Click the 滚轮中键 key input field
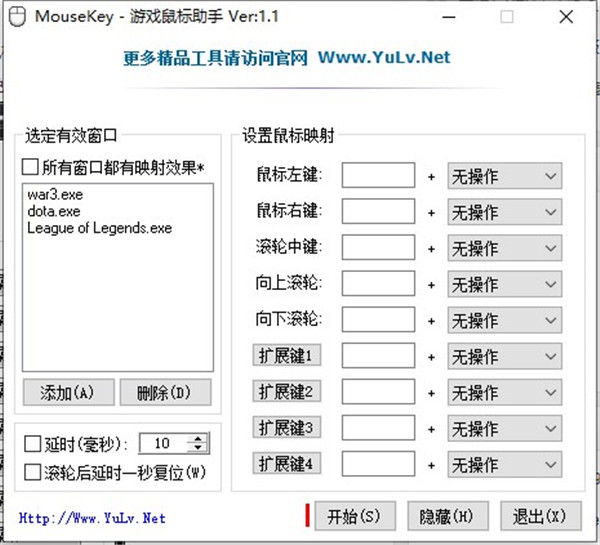Image resolution: width=600 pixels, height=545 pixels. click(378, 248)
